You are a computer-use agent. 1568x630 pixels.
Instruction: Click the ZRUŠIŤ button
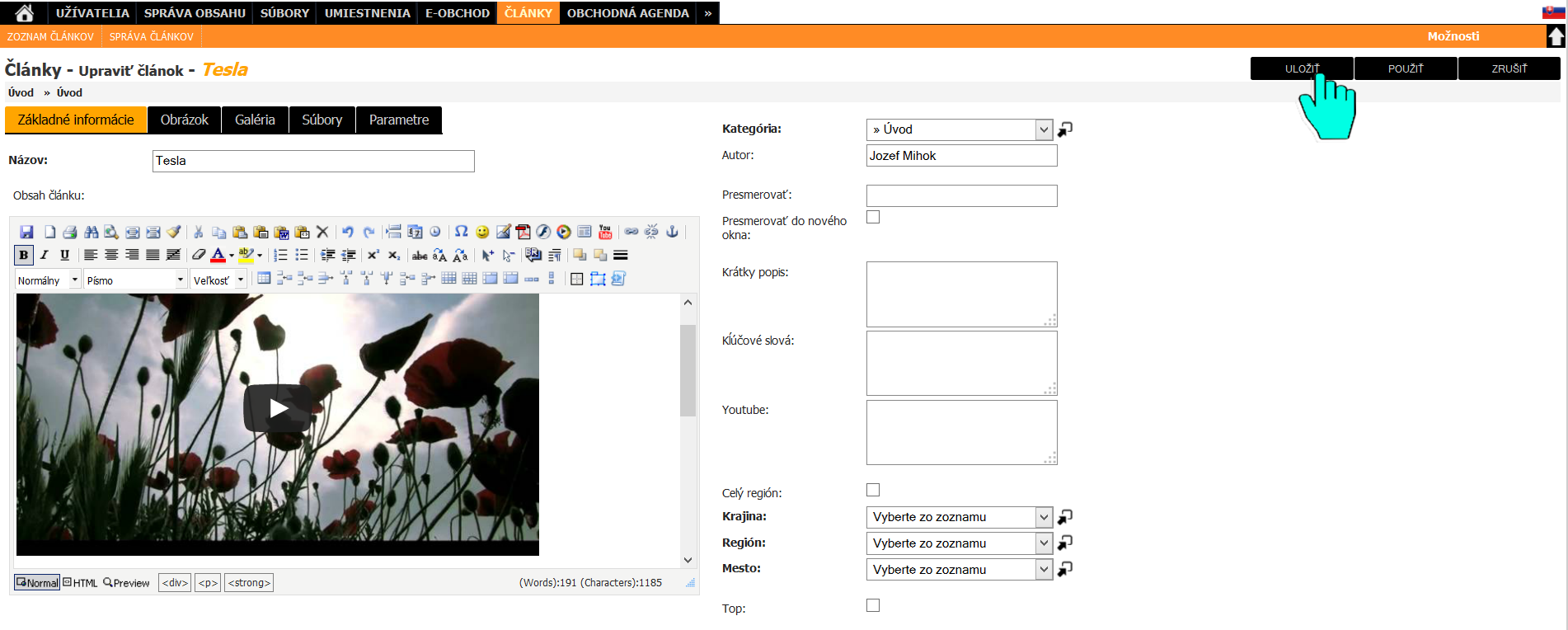pyautogui.click(x=1509, y=68)
